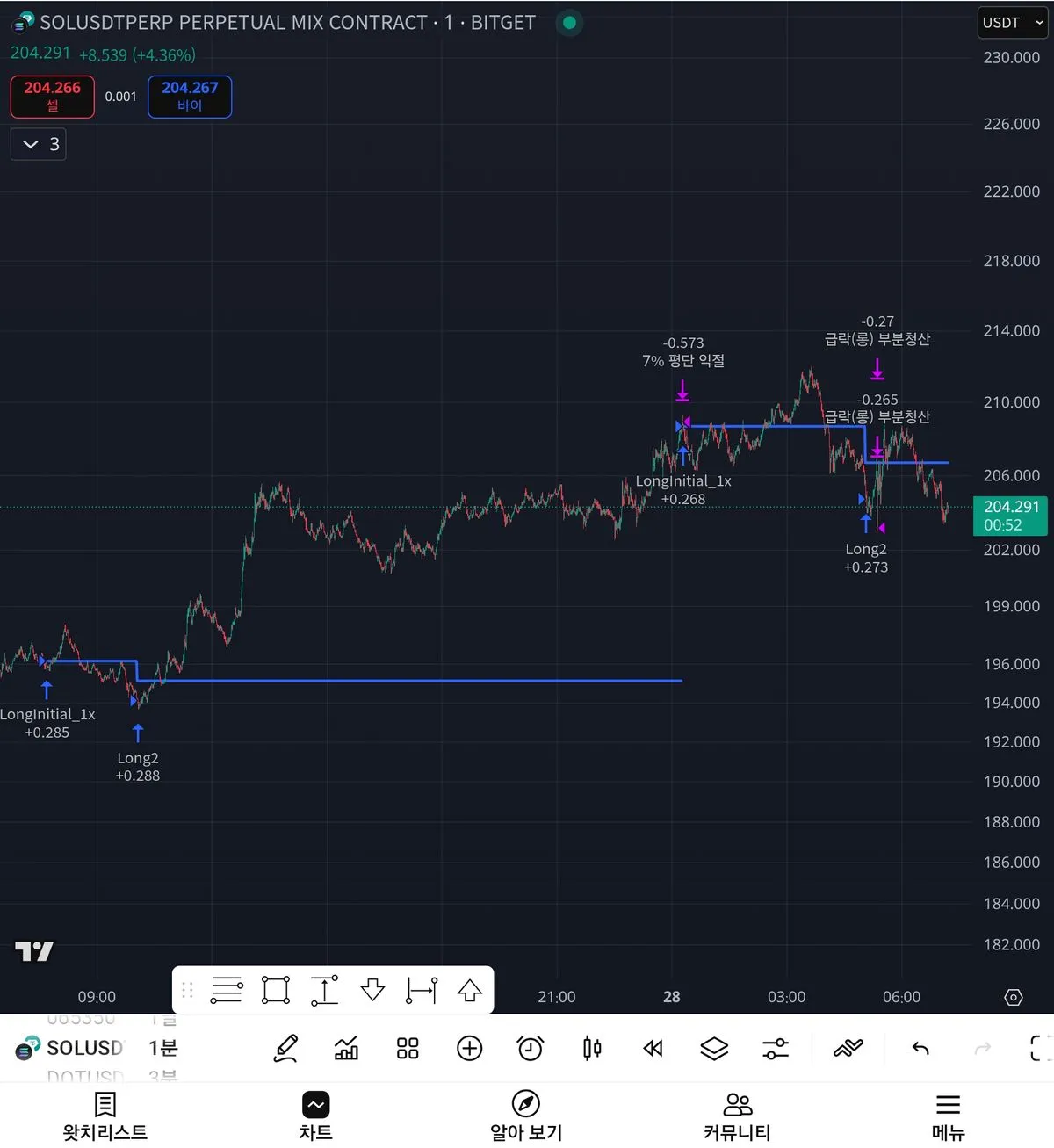Select the horizontal lines tool in floating toolbar
The image size is (1054, 1148).
tap(227, 990)
